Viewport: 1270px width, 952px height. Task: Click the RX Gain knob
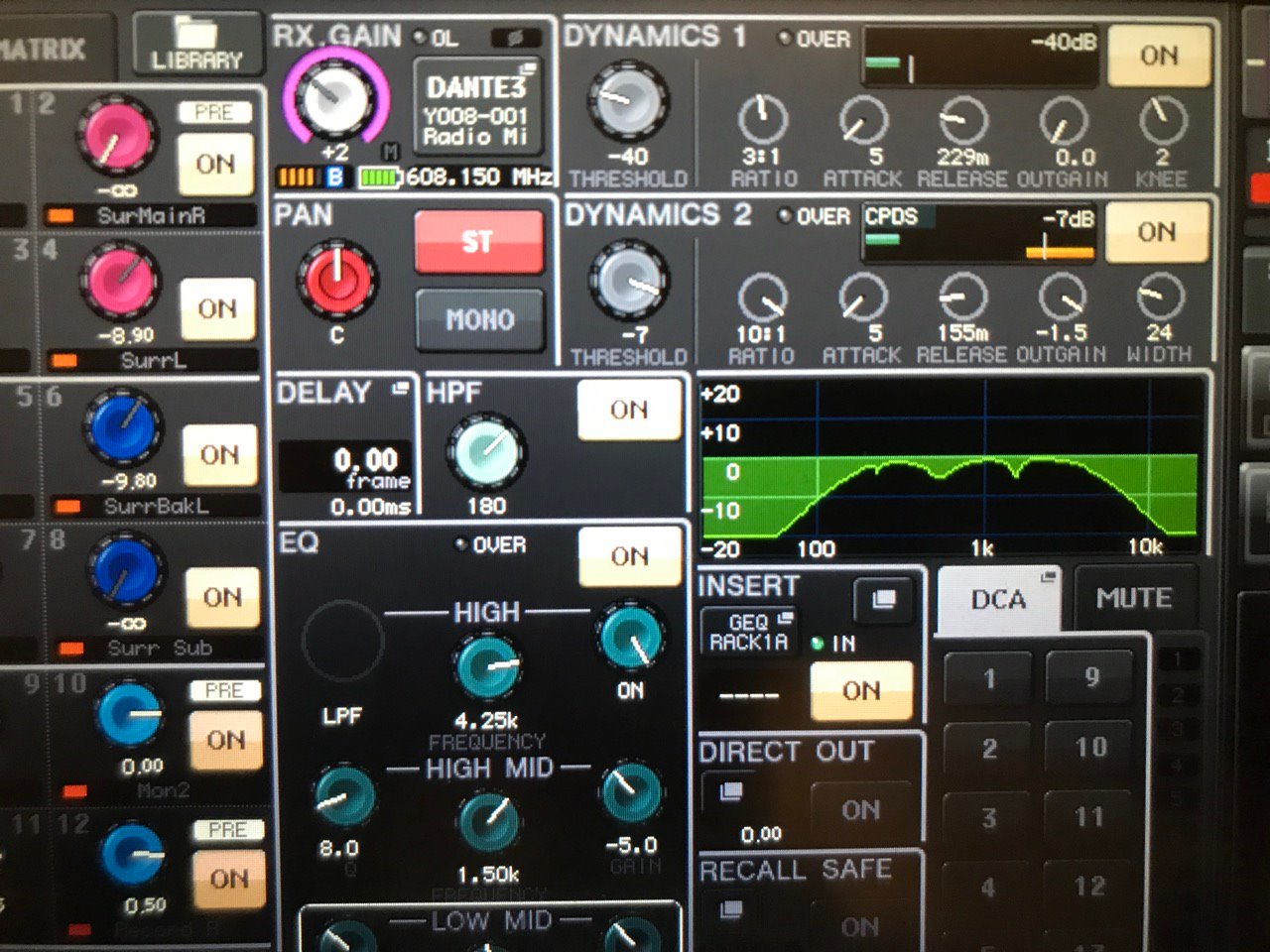coord(333,97)
